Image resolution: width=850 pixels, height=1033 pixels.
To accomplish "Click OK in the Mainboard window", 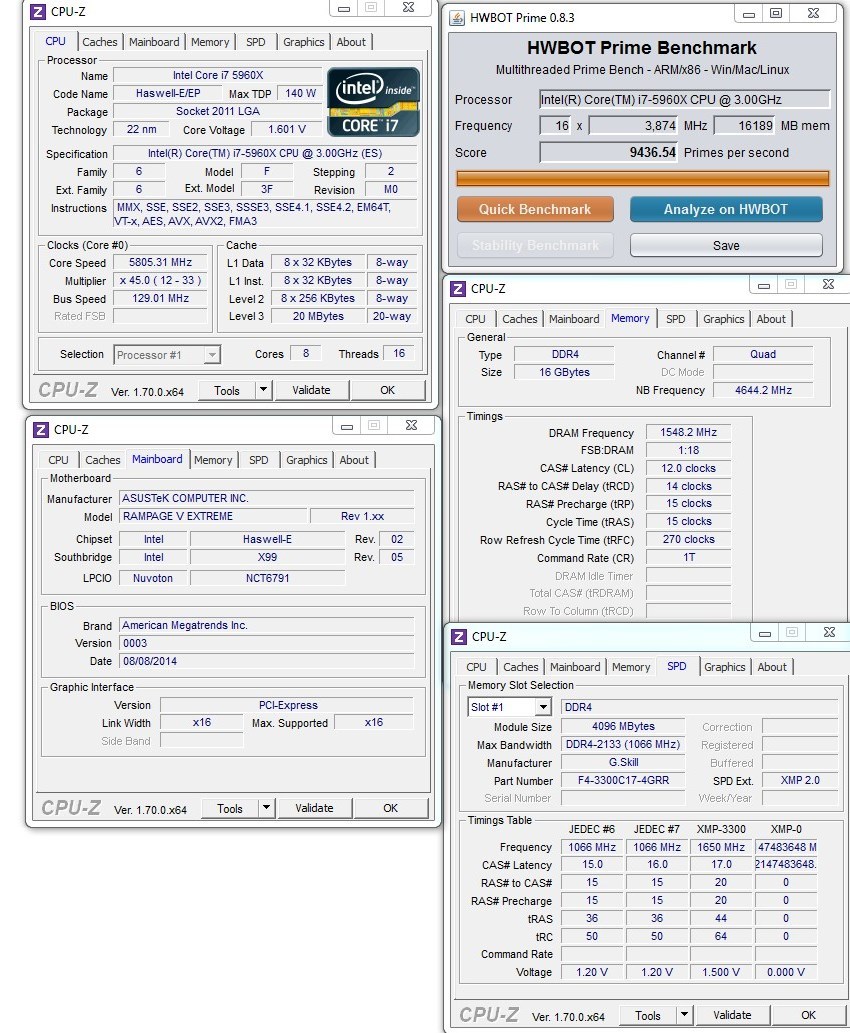I will pos(391,808).
